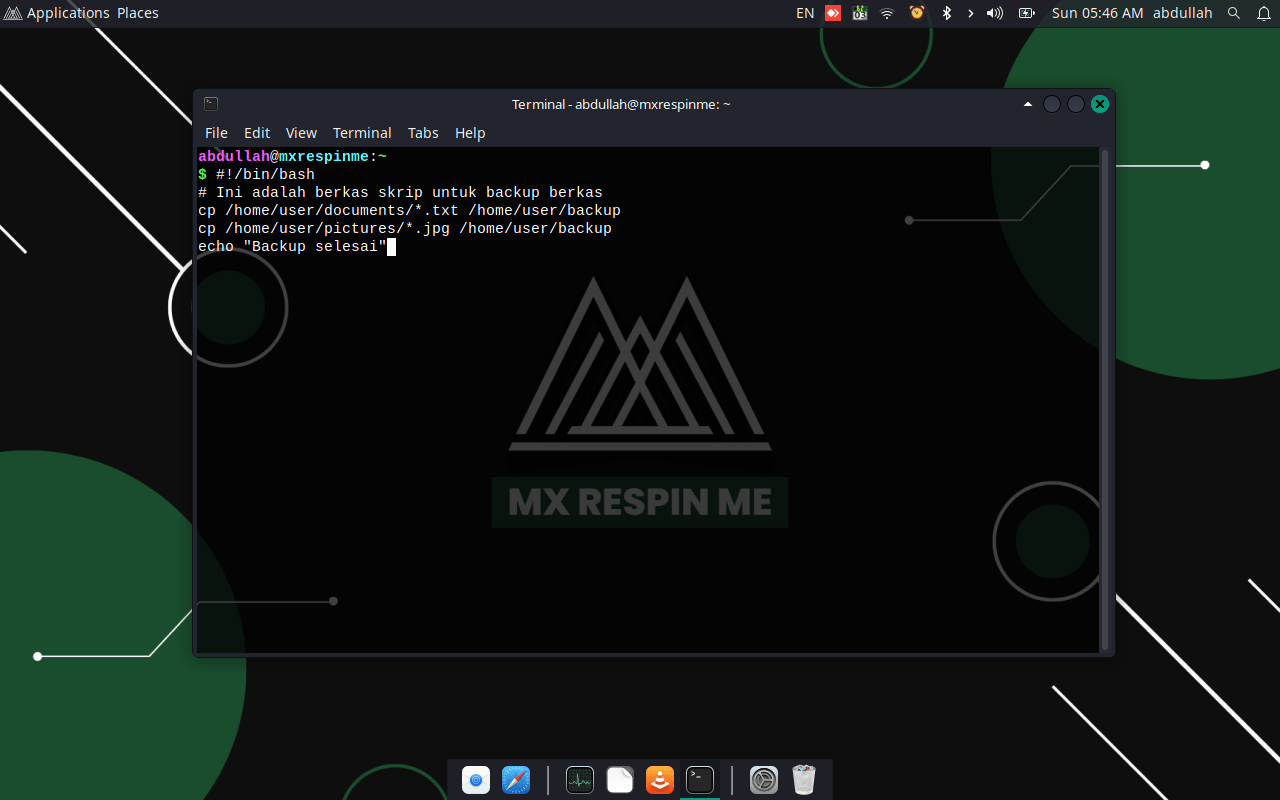Click the Terminal icon in the dock
Screen dimensions: 1280x800
[x=700, y=779]
